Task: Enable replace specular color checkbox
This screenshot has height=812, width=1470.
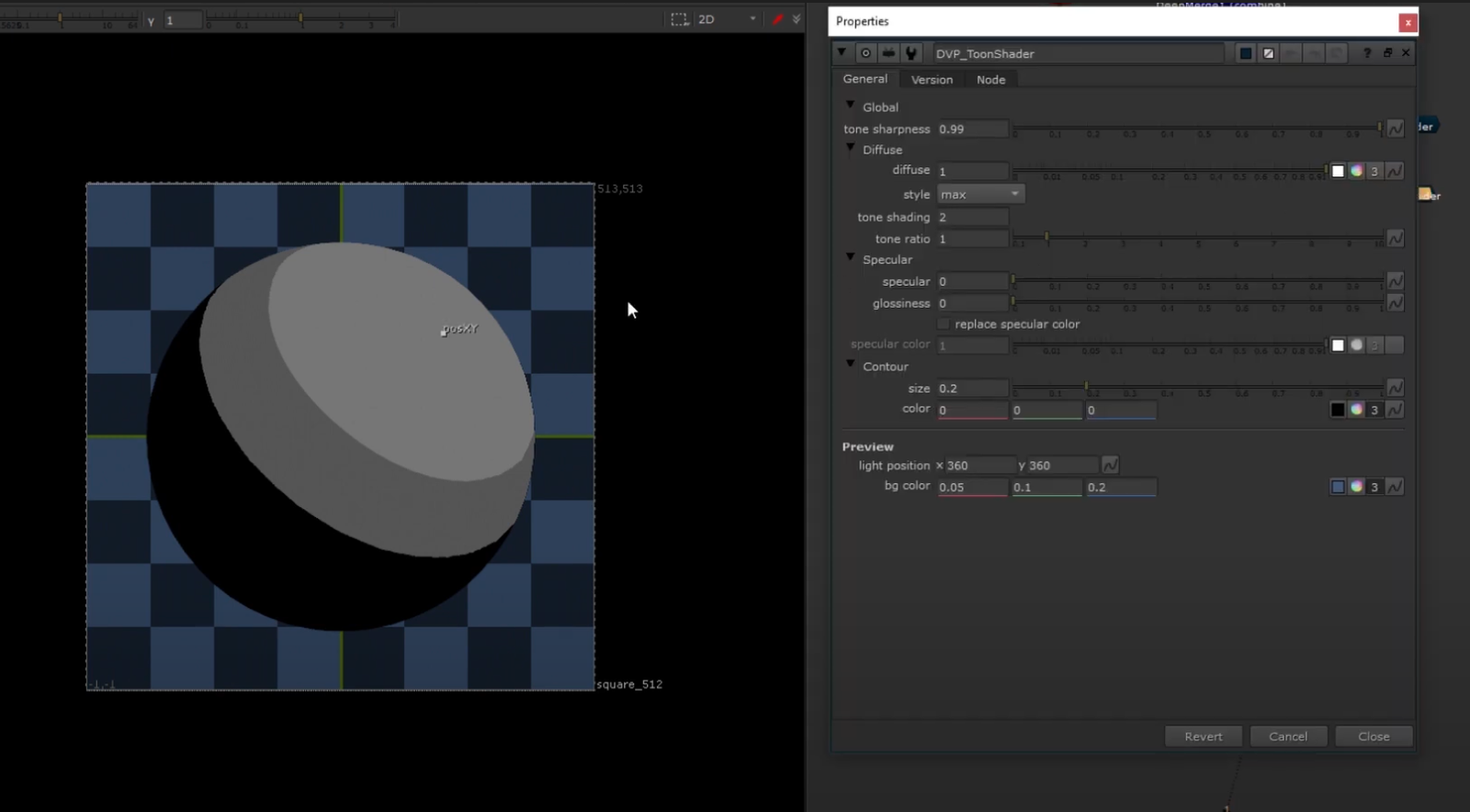Action: 944,324
